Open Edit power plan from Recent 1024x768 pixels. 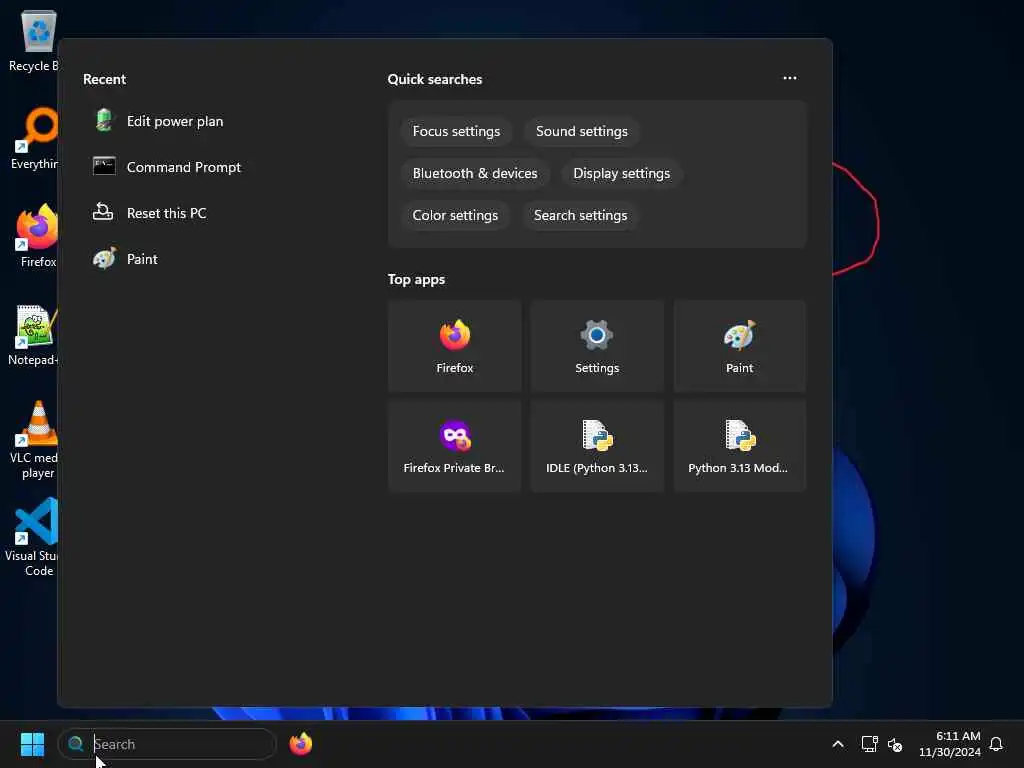tap(159, 121)
